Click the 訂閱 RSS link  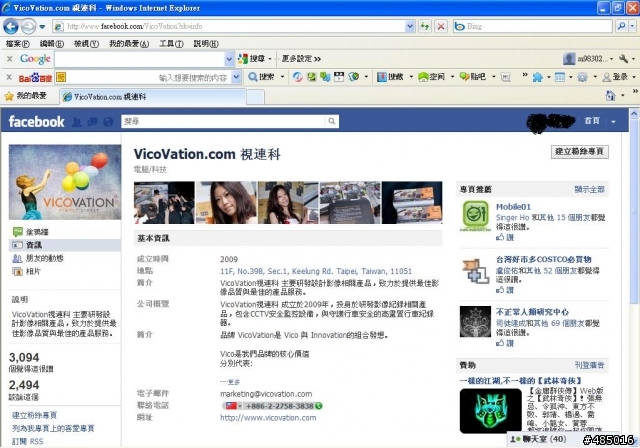click(x=27, y=441)
